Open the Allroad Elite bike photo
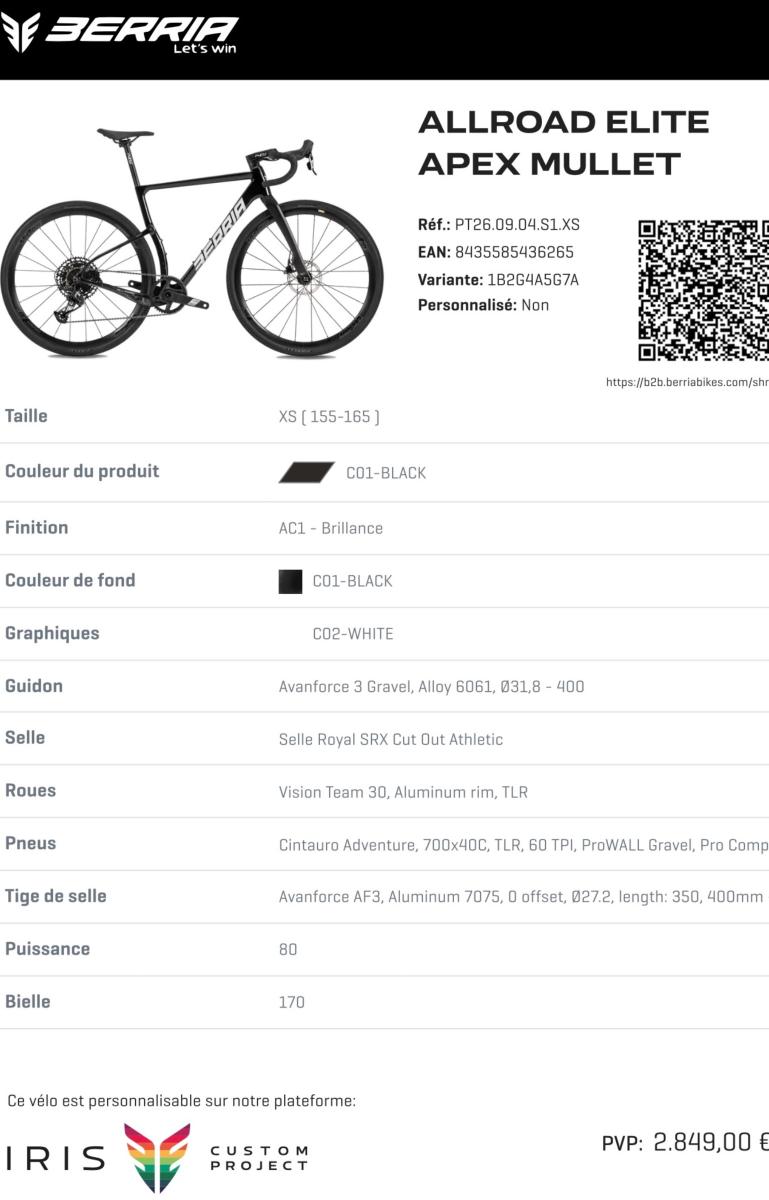 click(192, 242)
